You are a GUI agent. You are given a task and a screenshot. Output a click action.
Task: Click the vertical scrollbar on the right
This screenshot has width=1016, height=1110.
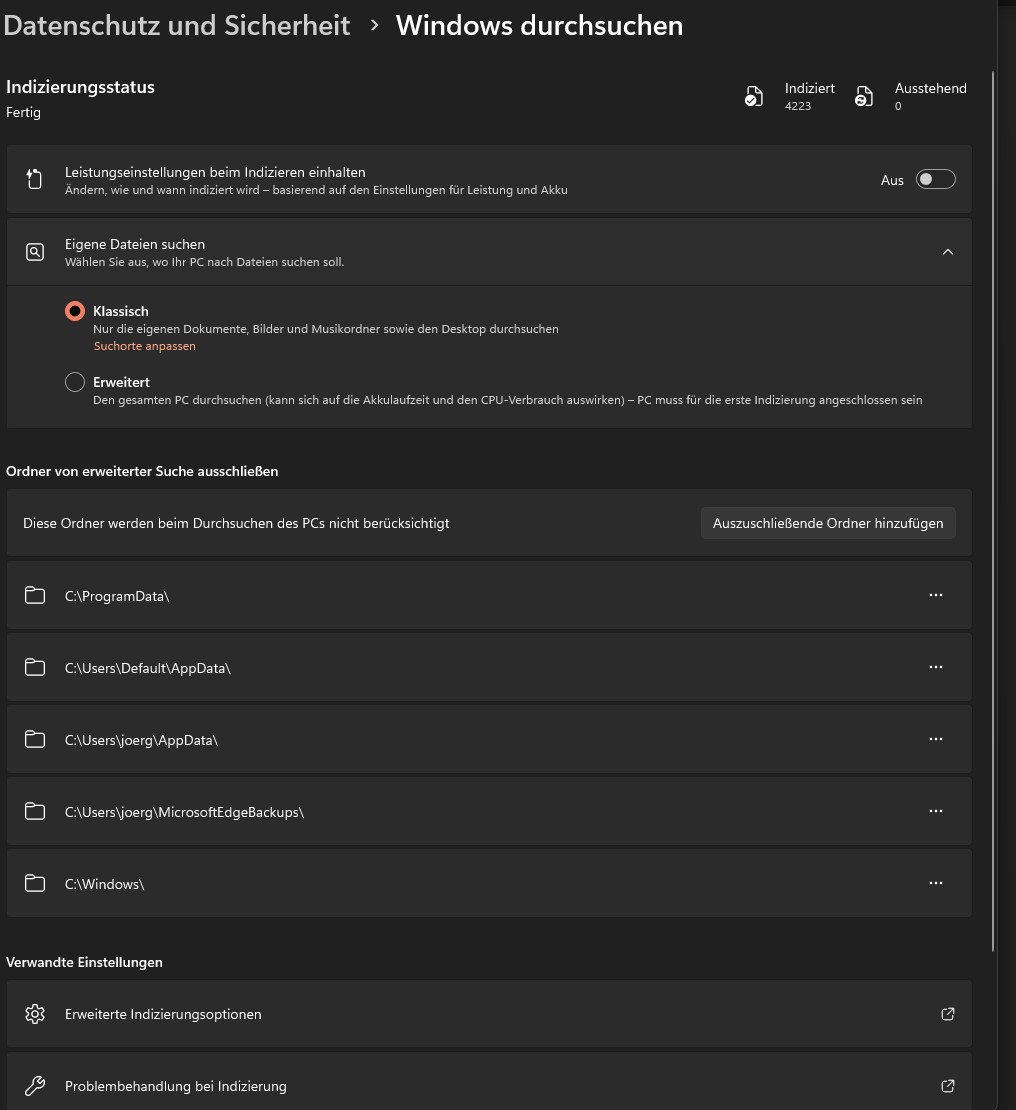tap(993, 500)
